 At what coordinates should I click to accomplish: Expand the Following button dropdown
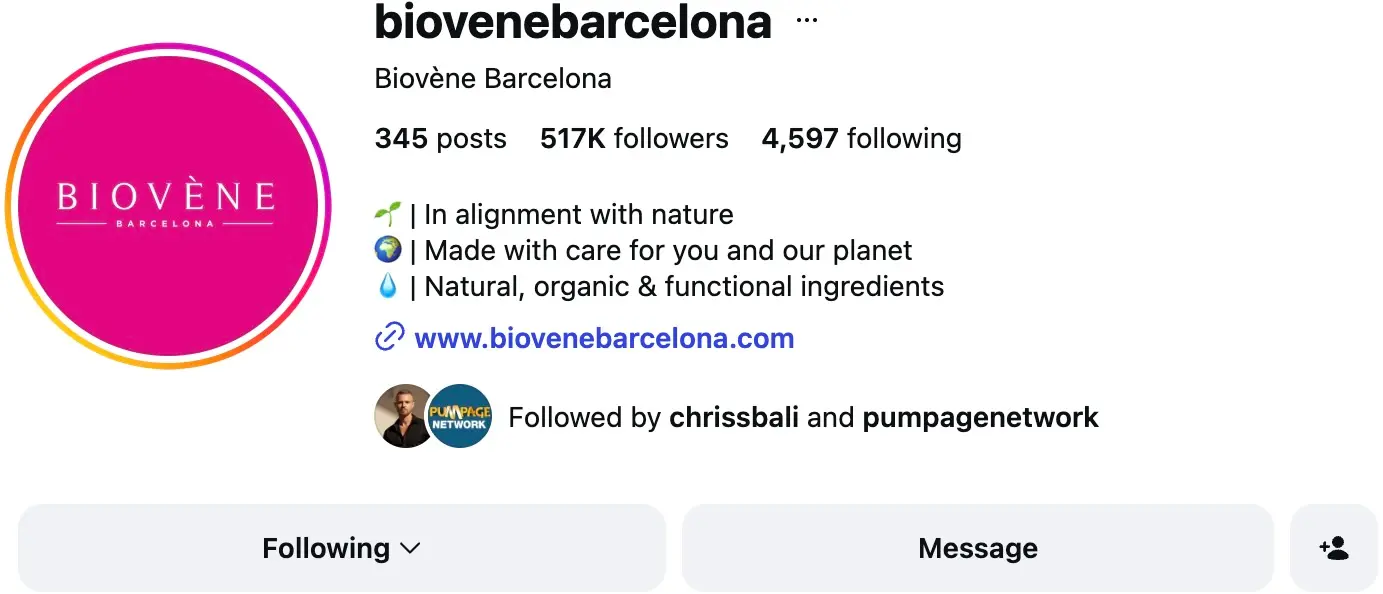pyautogui.click(x=341, y=547)
